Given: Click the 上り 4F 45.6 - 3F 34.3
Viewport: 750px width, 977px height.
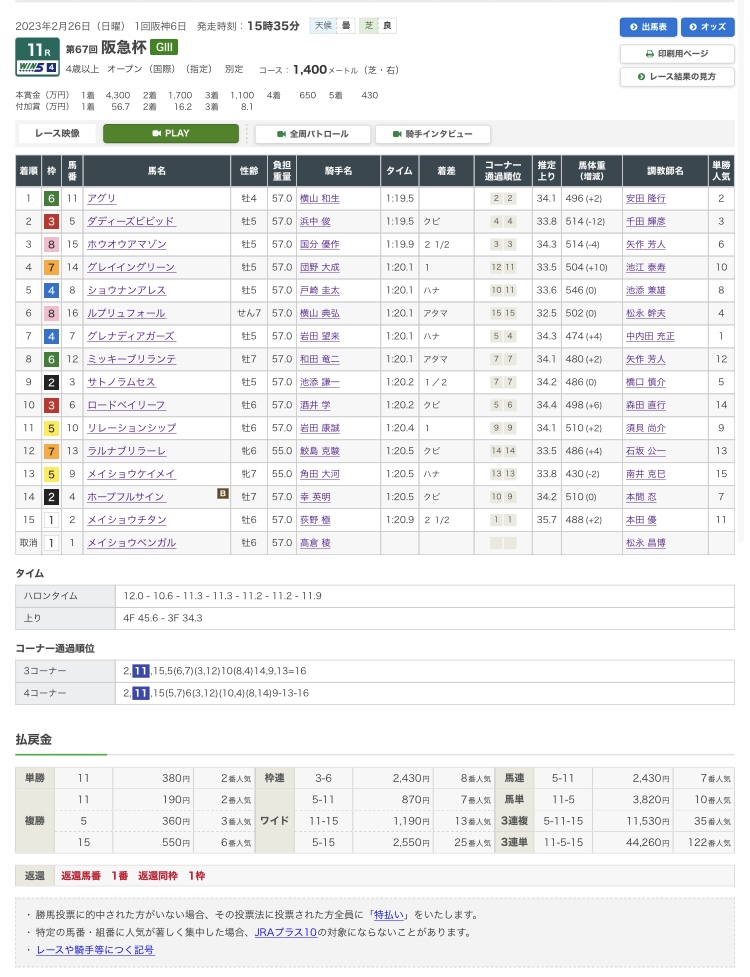Looking at the screenshot, I should (x=163, y=618).
